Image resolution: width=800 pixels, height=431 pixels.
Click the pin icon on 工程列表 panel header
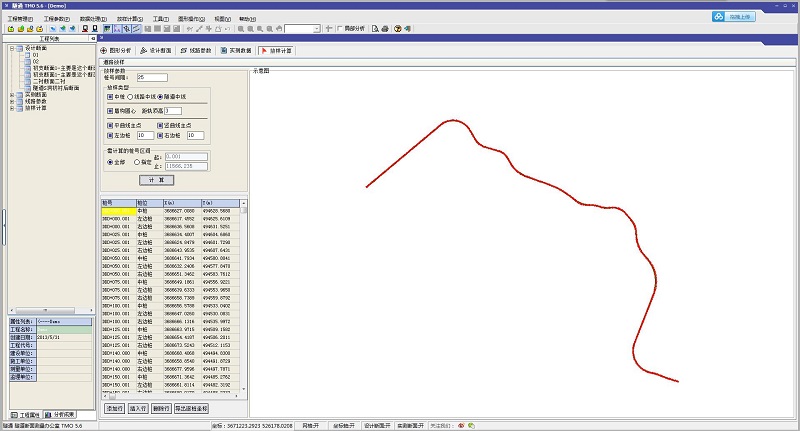[93, 39]
